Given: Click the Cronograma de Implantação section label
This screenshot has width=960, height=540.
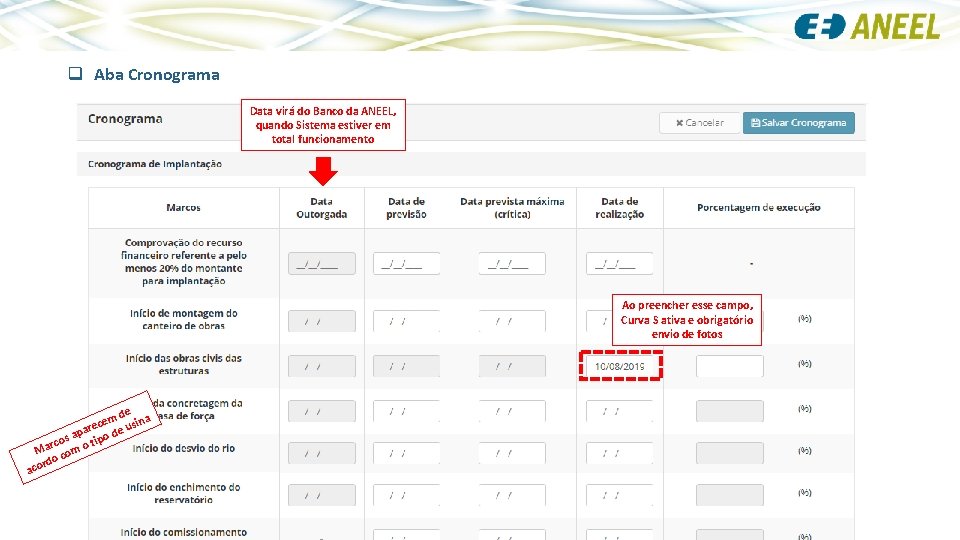Looking at the screenshot, I should pyautogui.click(x=155, y=164).
